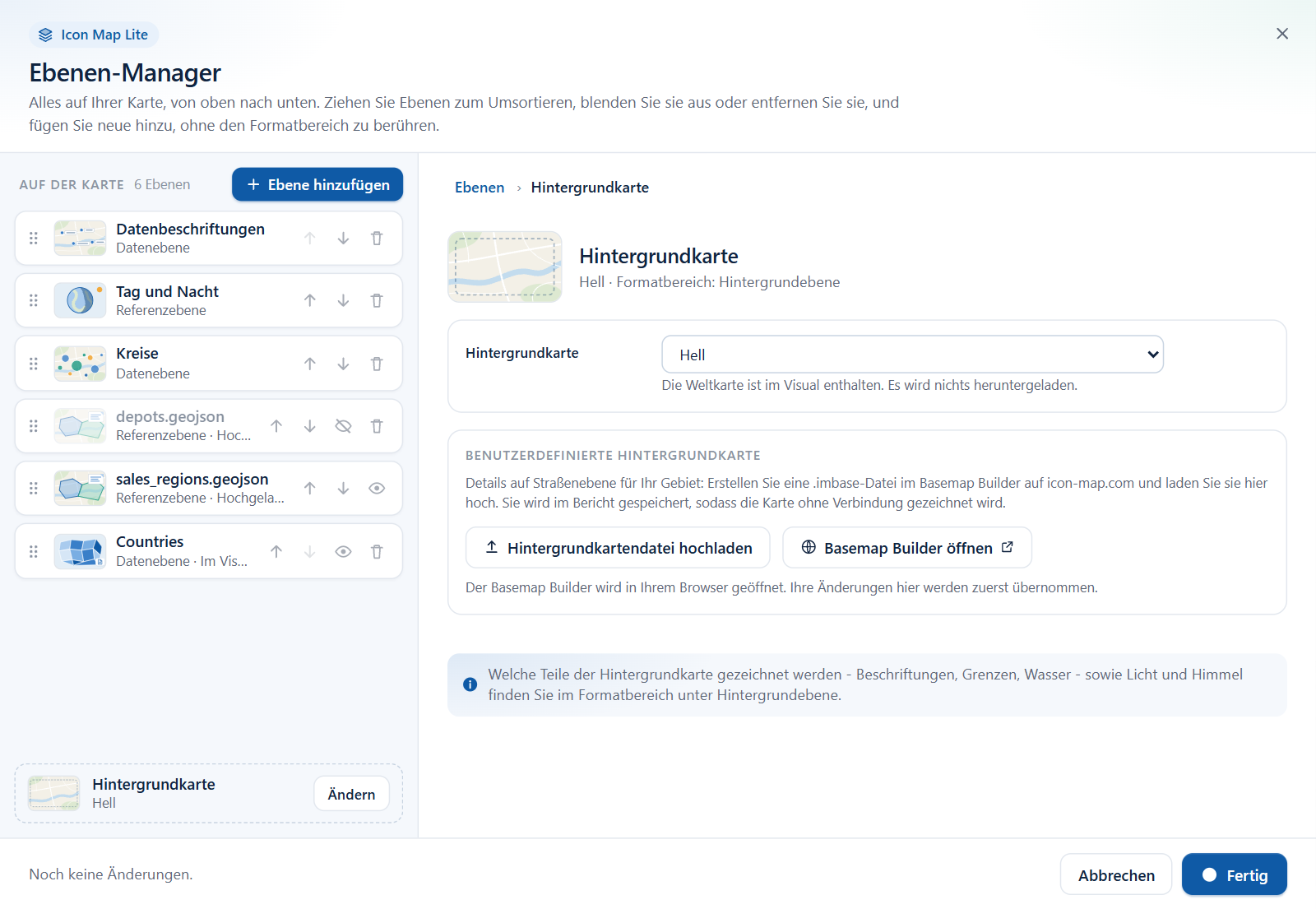This screenshot has width=1316, height=909.
Task: Move Datenbeschriftungen layer down
Action: point(343,239)
